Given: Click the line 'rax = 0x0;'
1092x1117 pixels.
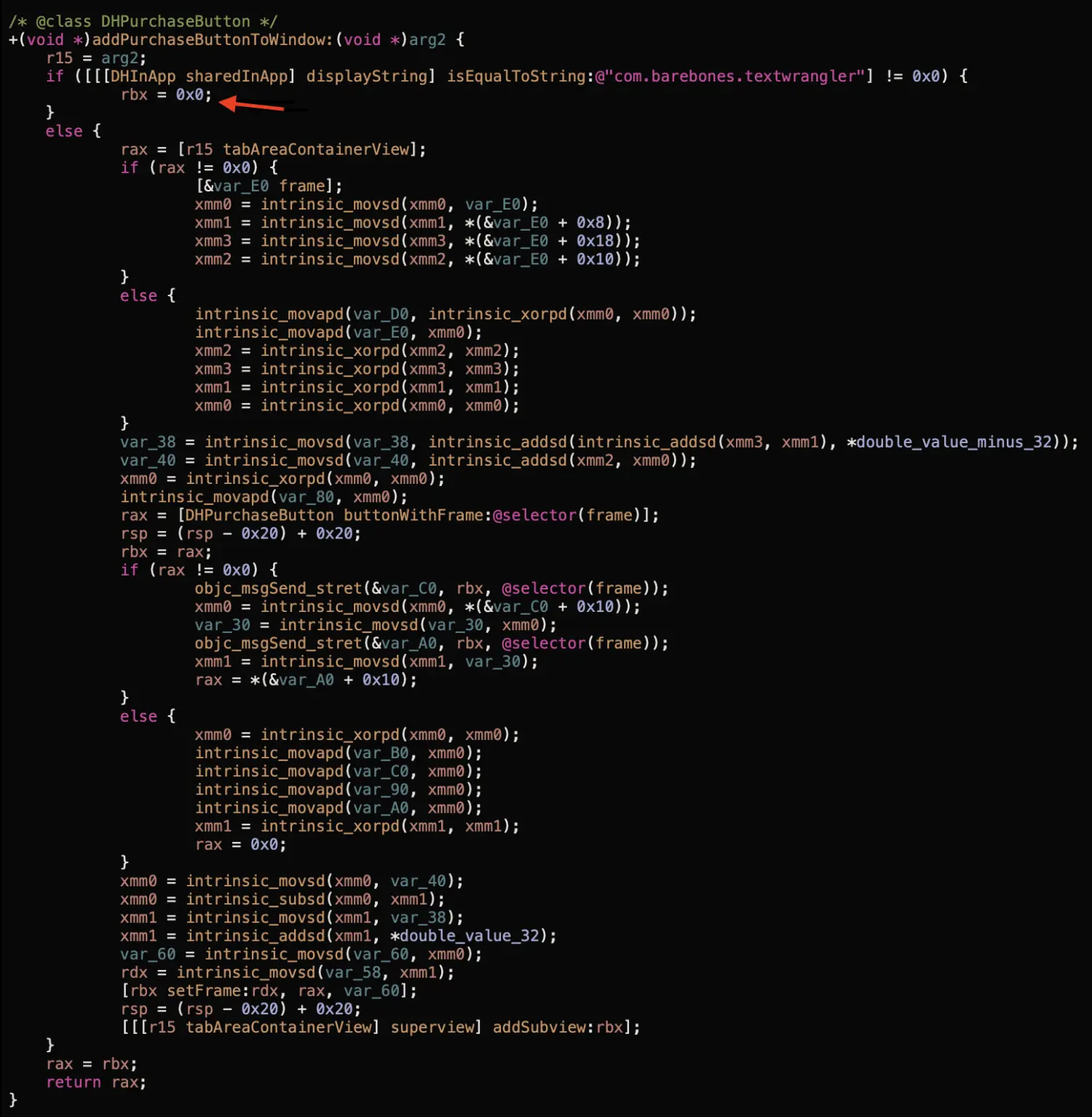Looking at the screenshot, I should click(240, 844).
